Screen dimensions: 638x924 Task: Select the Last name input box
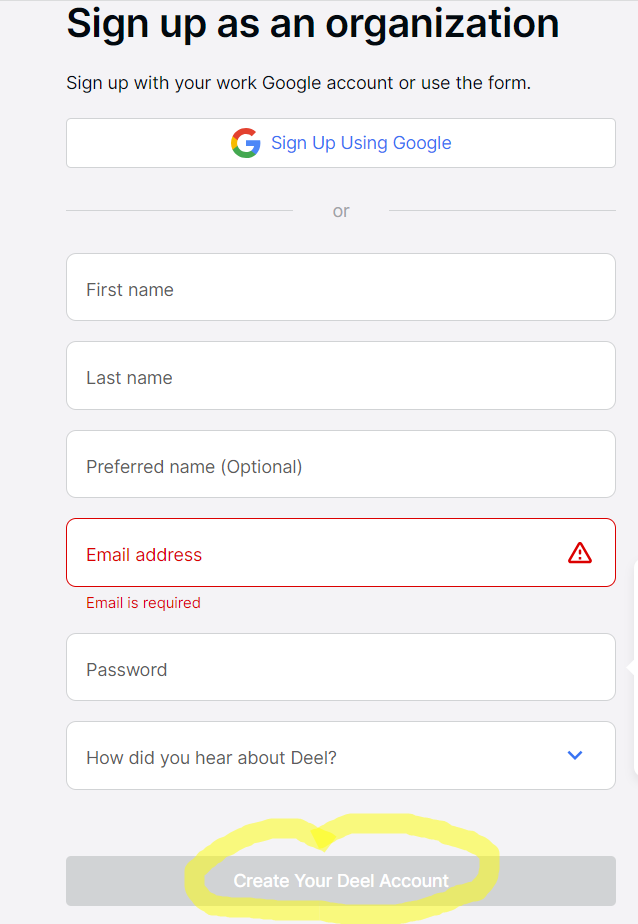click(x=340, y=375)
